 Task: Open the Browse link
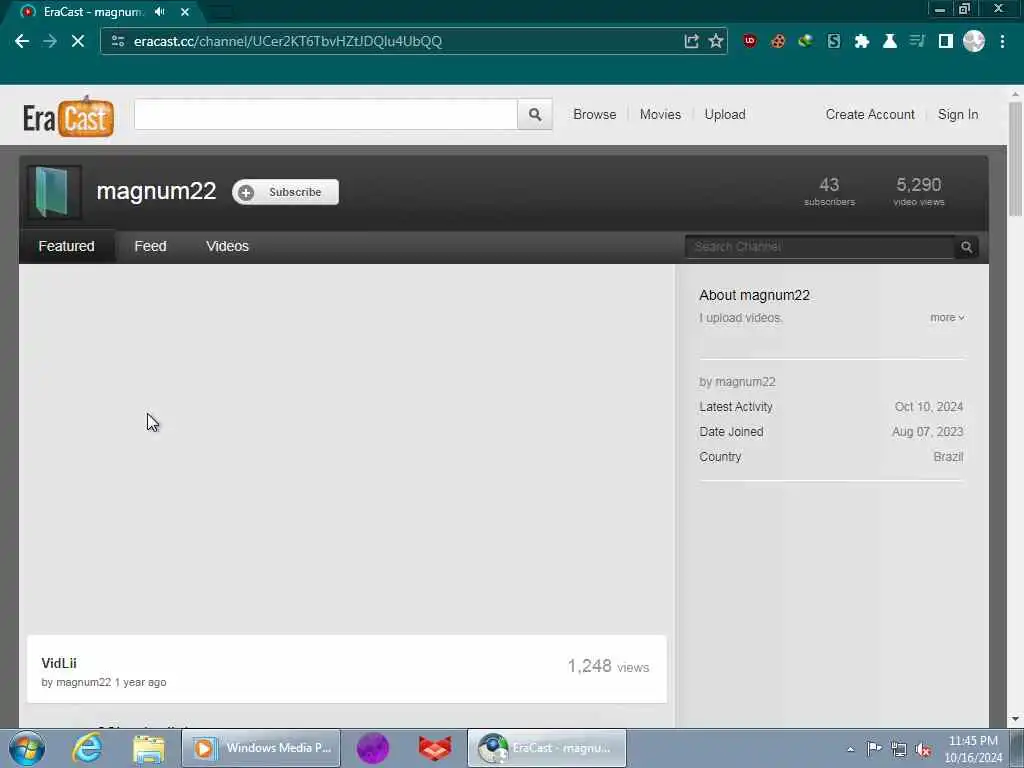[x=594, y=114]
